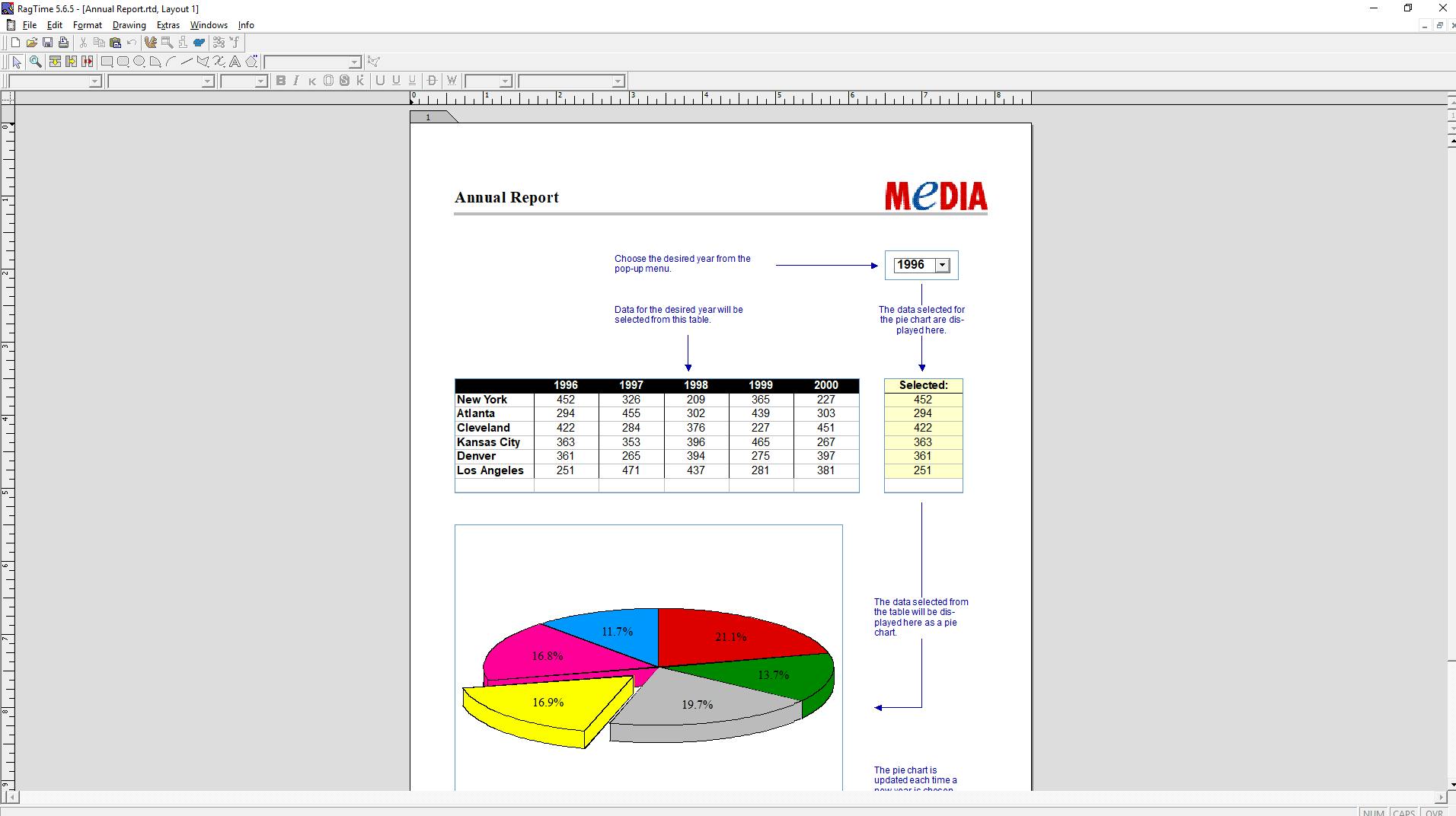Click the Cut scissors icon
The image size is (1456, 816).
pos(83,43)
